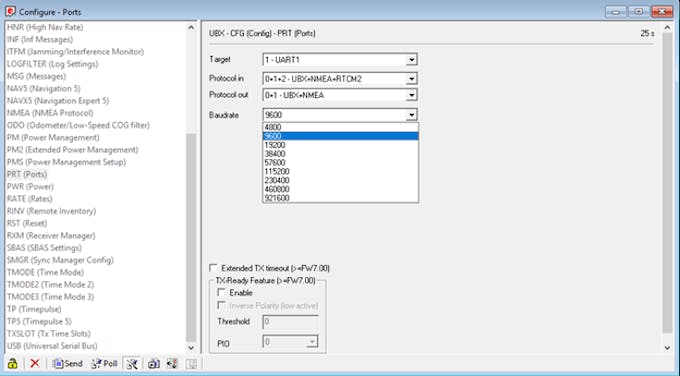Enable Extended TX timeout checkbox
The height and width of the screenshot is (376, 680).
(x=213, y=268)
